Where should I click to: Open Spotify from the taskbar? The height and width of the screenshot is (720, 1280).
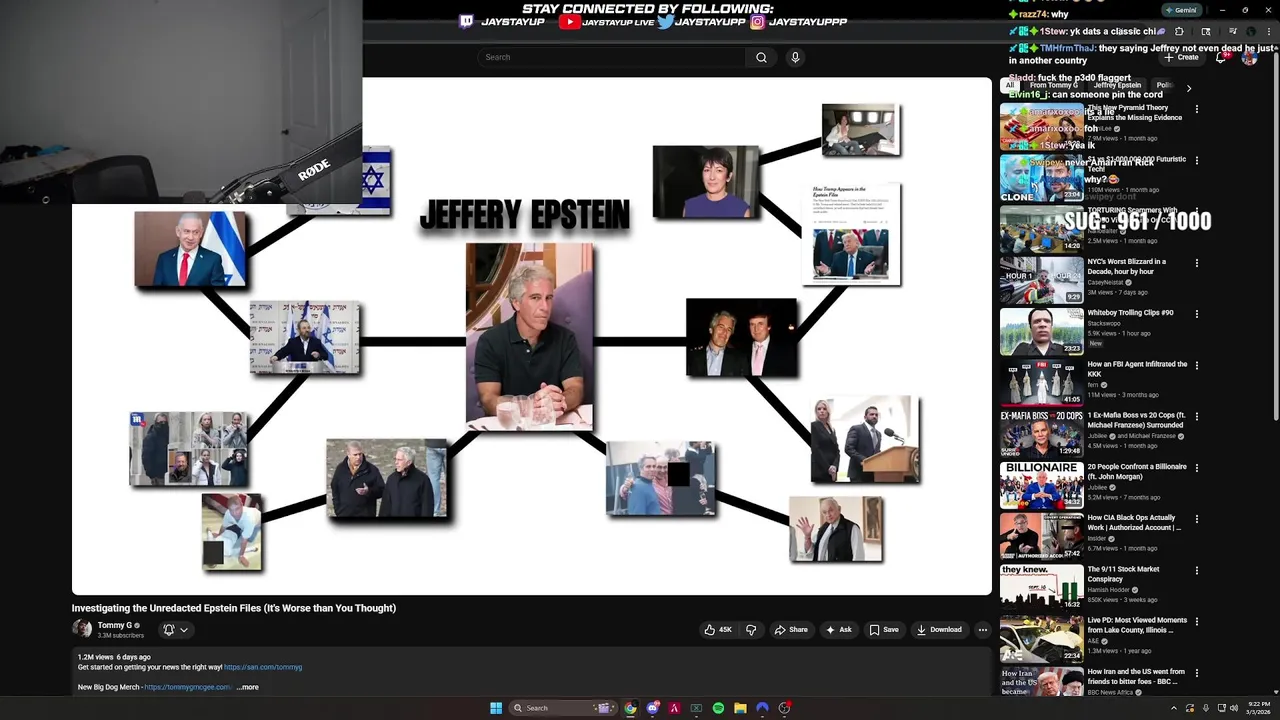pos(718,708)
